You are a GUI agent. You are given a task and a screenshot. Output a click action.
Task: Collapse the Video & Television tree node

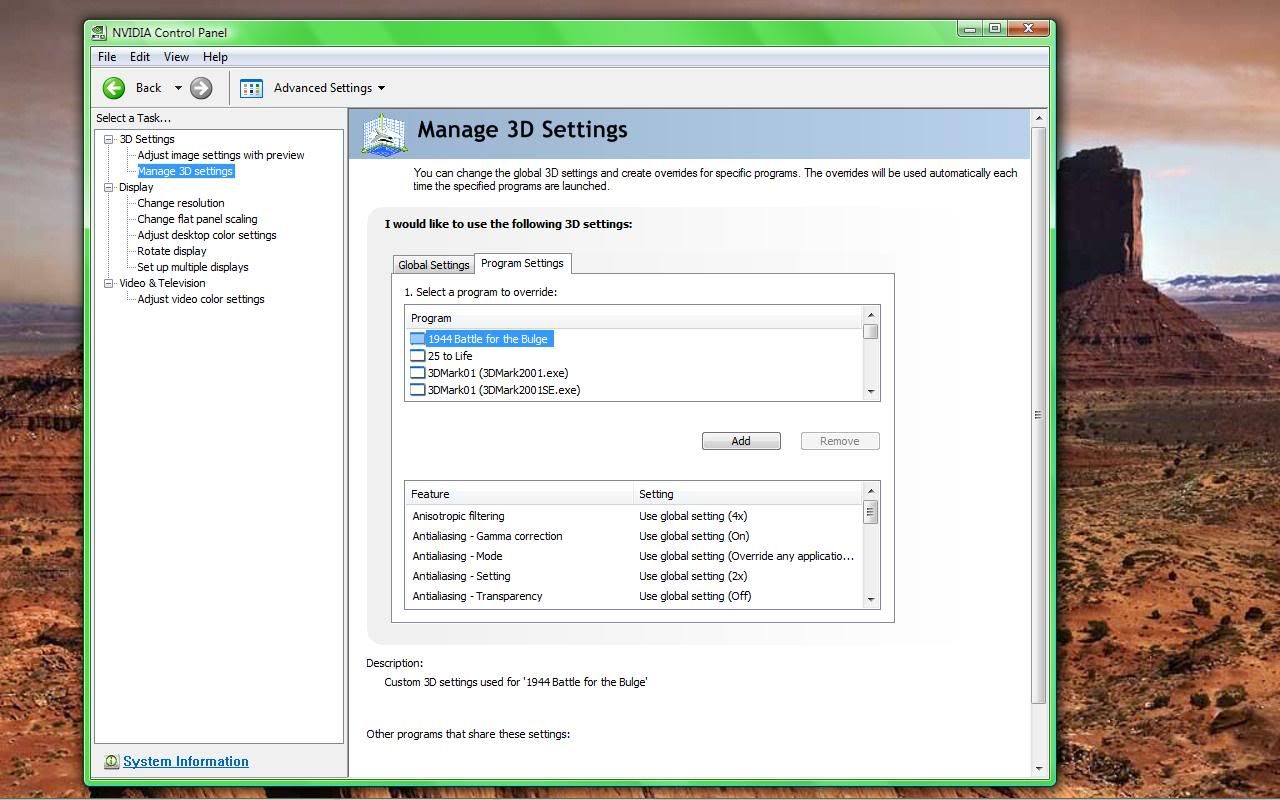[x=109, y=283]
